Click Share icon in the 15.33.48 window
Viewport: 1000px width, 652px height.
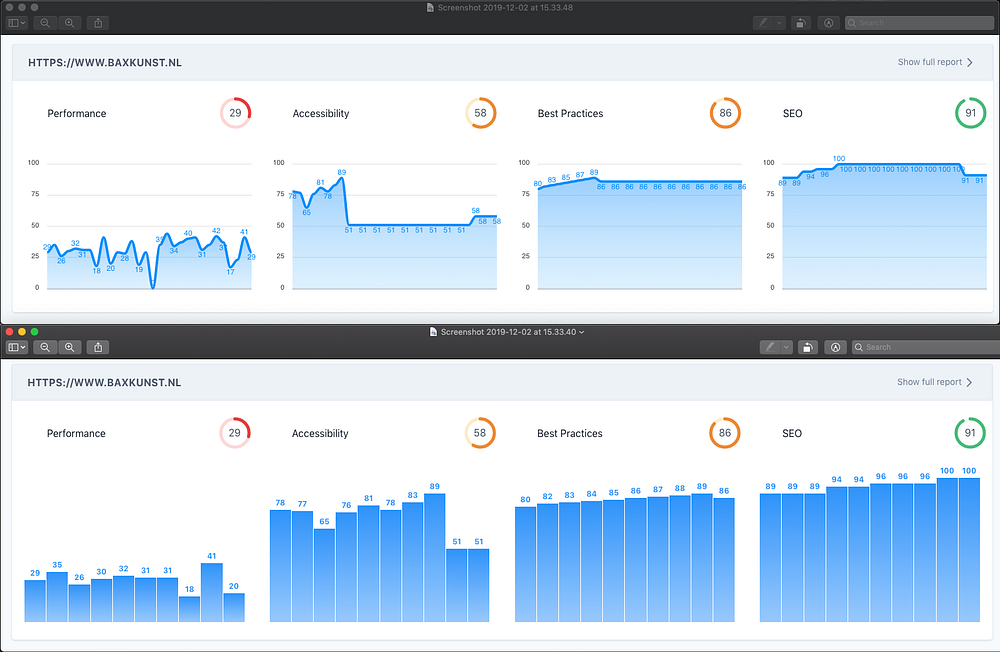[x=98, y=23]
